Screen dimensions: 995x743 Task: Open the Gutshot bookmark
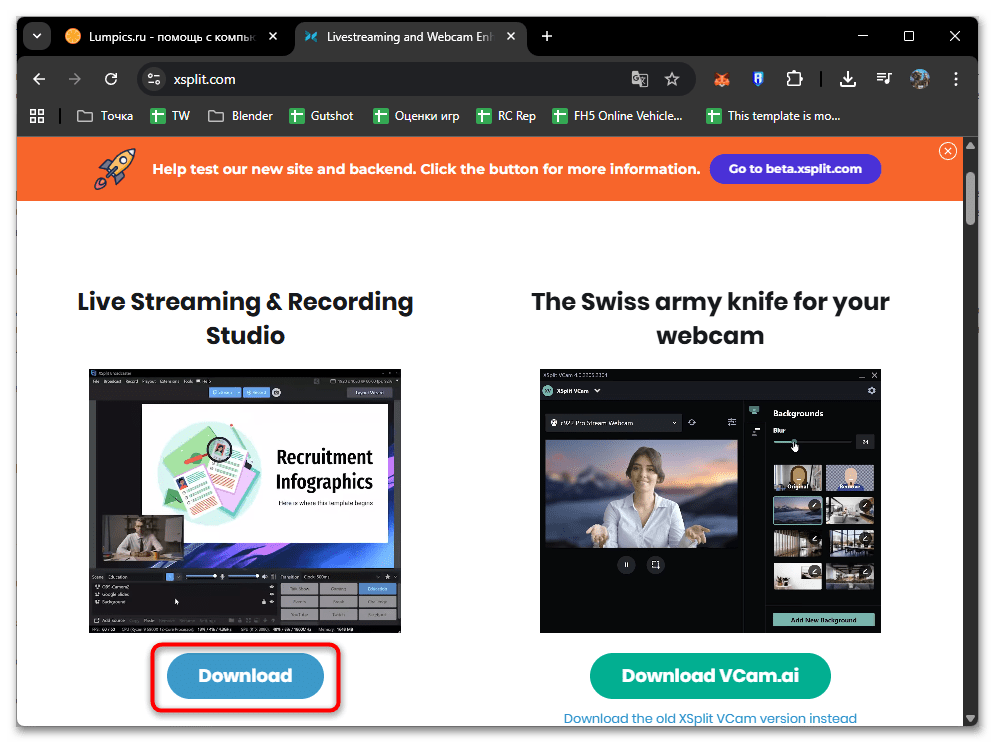(321, 115)
